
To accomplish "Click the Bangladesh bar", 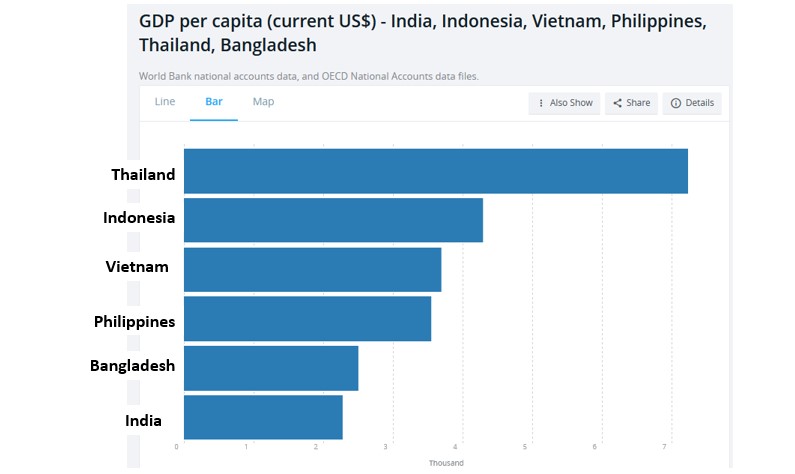I will (x=271, y=368).
